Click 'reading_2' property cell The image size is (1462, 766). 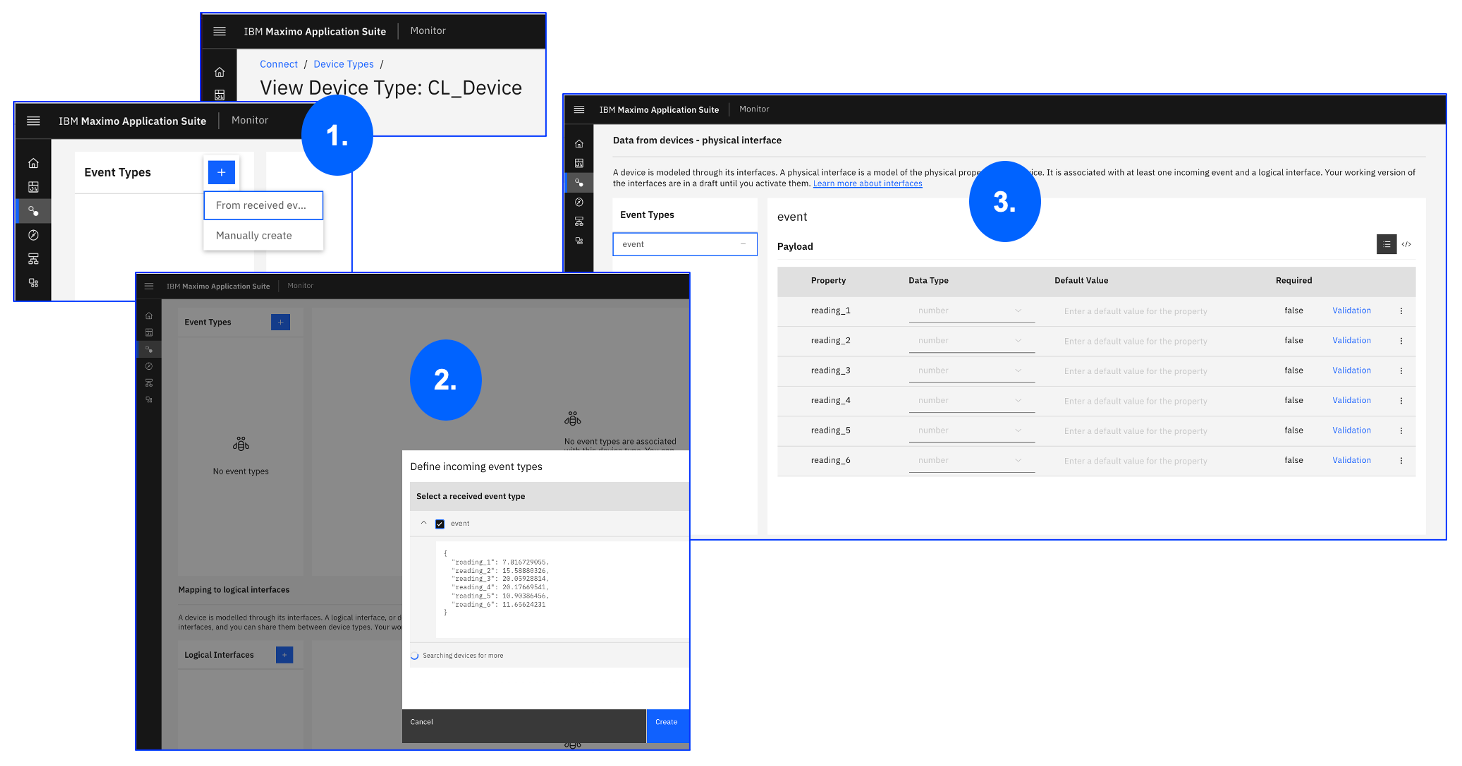tap(830, 341)
